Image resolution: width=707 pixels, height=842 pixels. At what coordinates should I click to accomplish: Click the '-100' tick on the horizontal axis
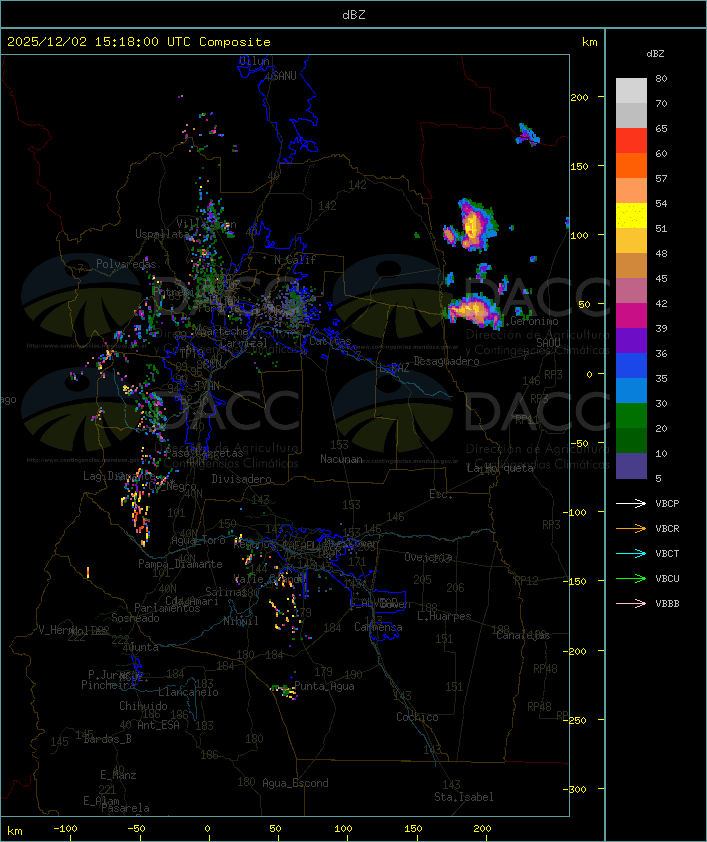click(65, 829)
